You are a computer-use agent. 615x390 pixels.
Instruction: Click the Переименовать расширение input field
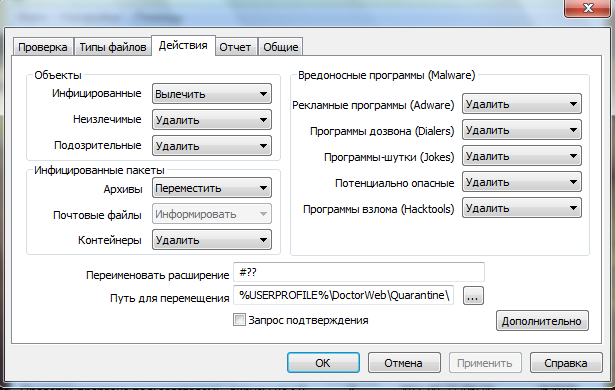[x=359, y=272]
